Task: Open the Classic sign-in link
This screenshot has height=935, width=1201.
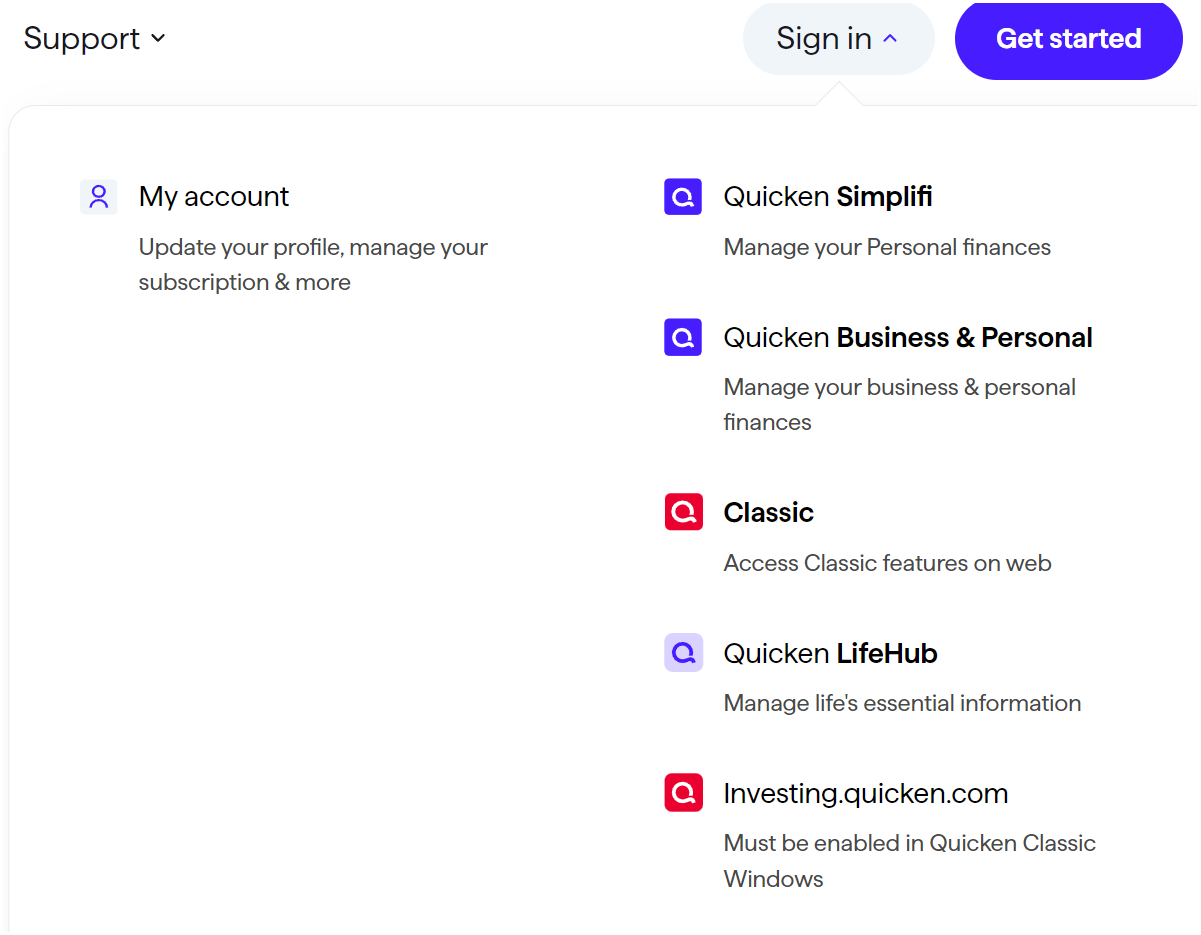Action: 768,512
